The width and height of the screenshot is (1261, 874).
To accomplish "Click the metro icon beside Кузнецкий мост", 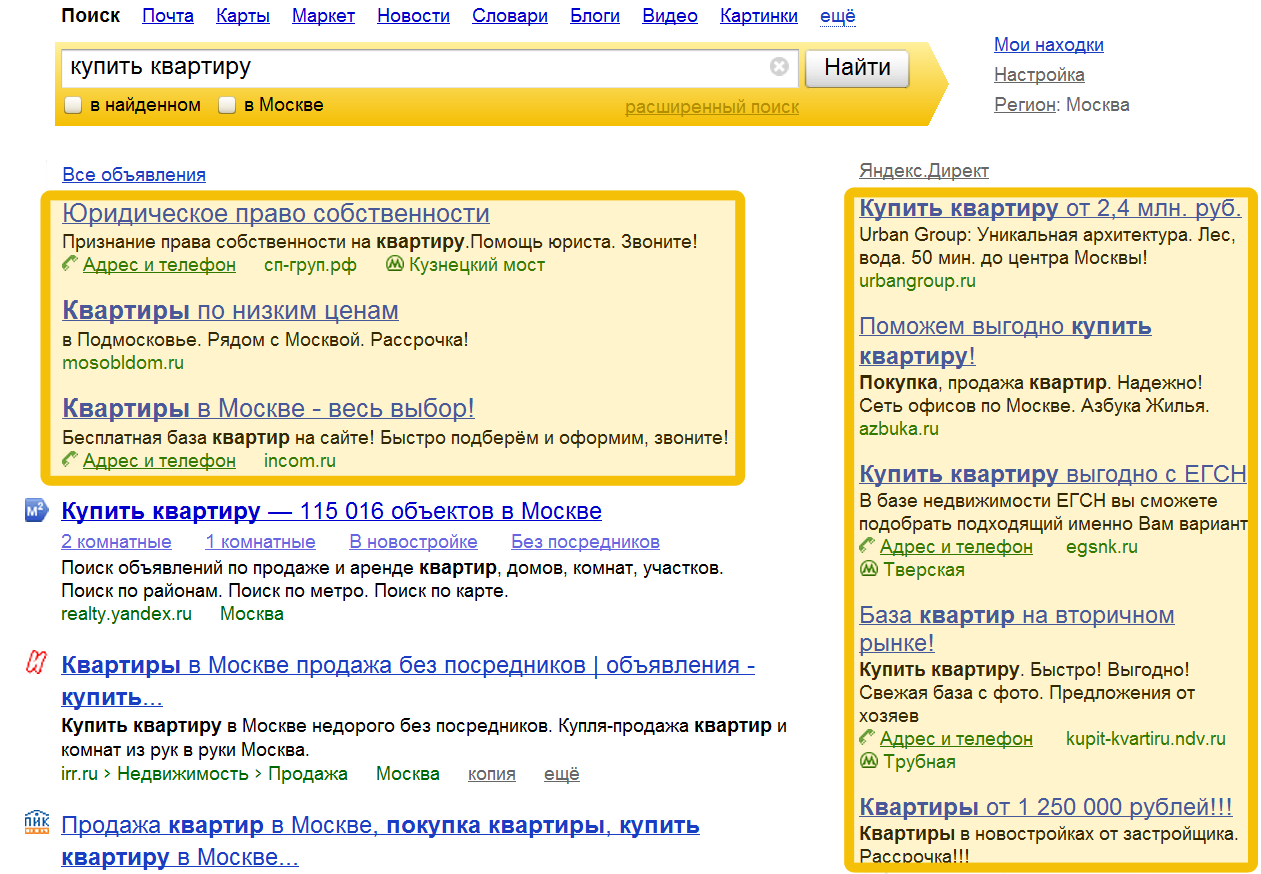I will click(394, 264).
